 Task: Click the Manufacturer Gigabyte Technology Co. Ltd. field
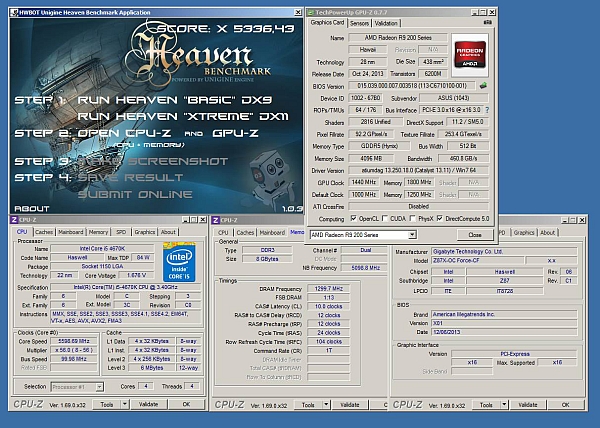[x=504, y=252]
